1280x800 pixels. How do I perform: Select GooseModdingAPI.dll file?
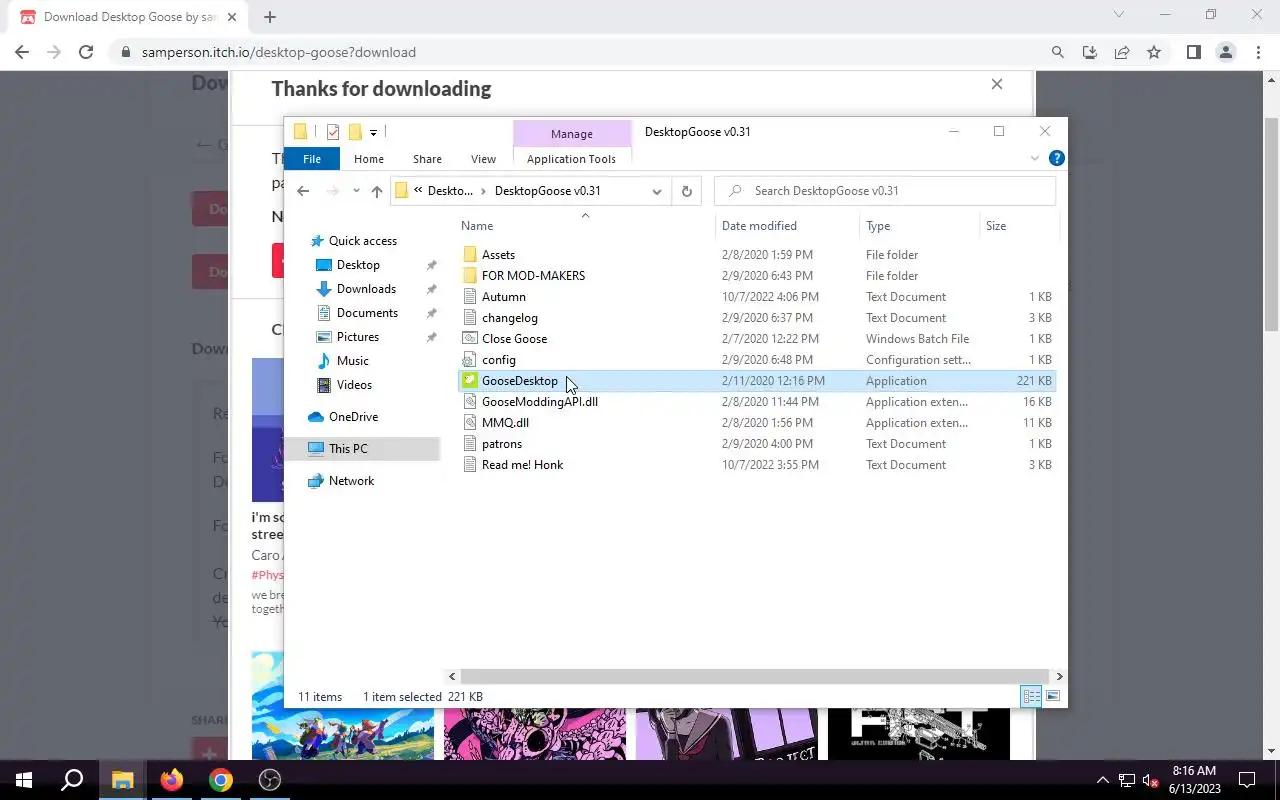[539, 402]
